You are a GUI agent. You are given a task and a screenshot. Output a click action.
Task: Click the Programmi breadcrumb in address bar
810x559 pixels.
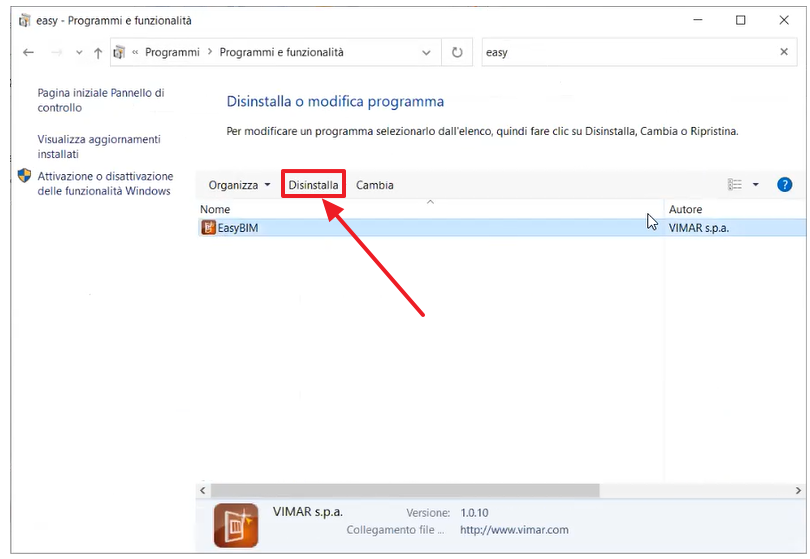pyautogui.click(x=172, y=52)
